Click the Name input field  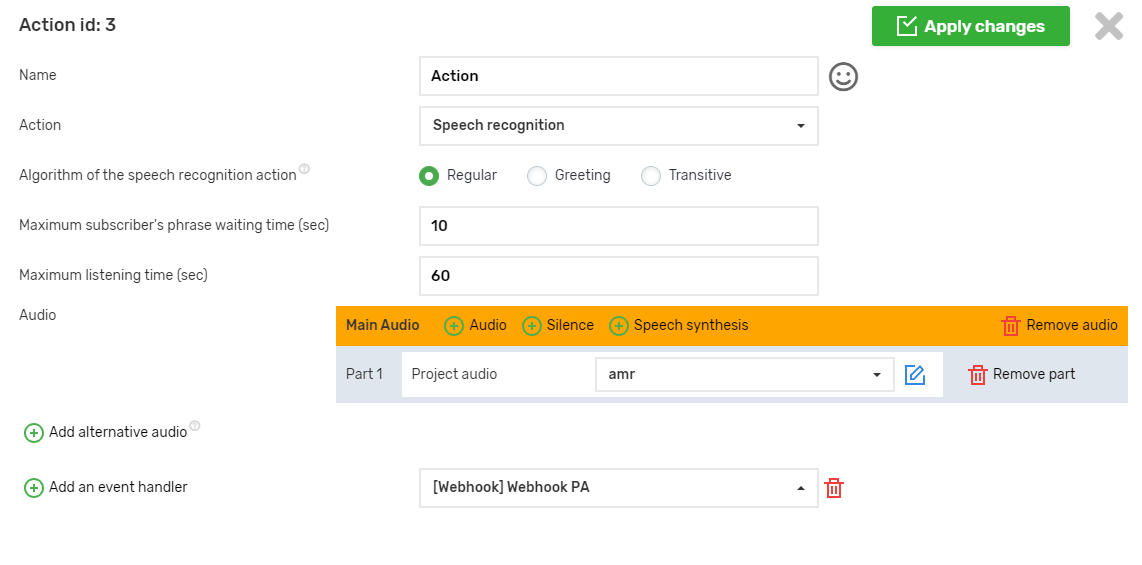click(x=618, y=76)
